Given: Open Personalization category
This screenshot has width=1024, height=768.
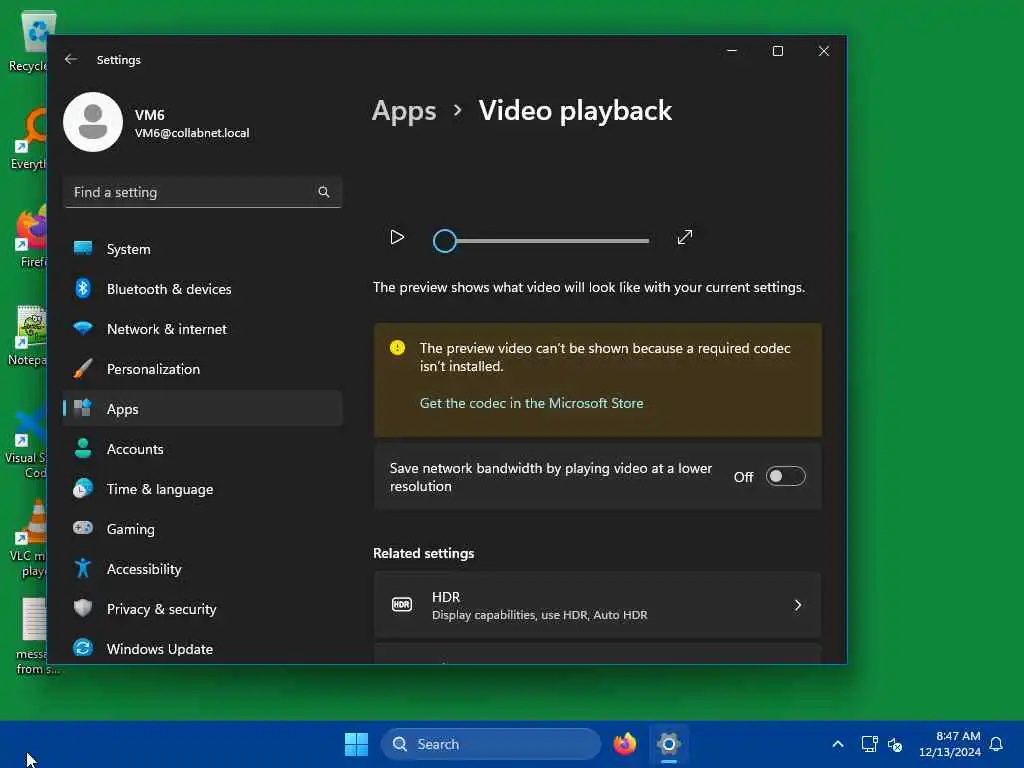Looking at the screenshot, I should click(202, 369).
